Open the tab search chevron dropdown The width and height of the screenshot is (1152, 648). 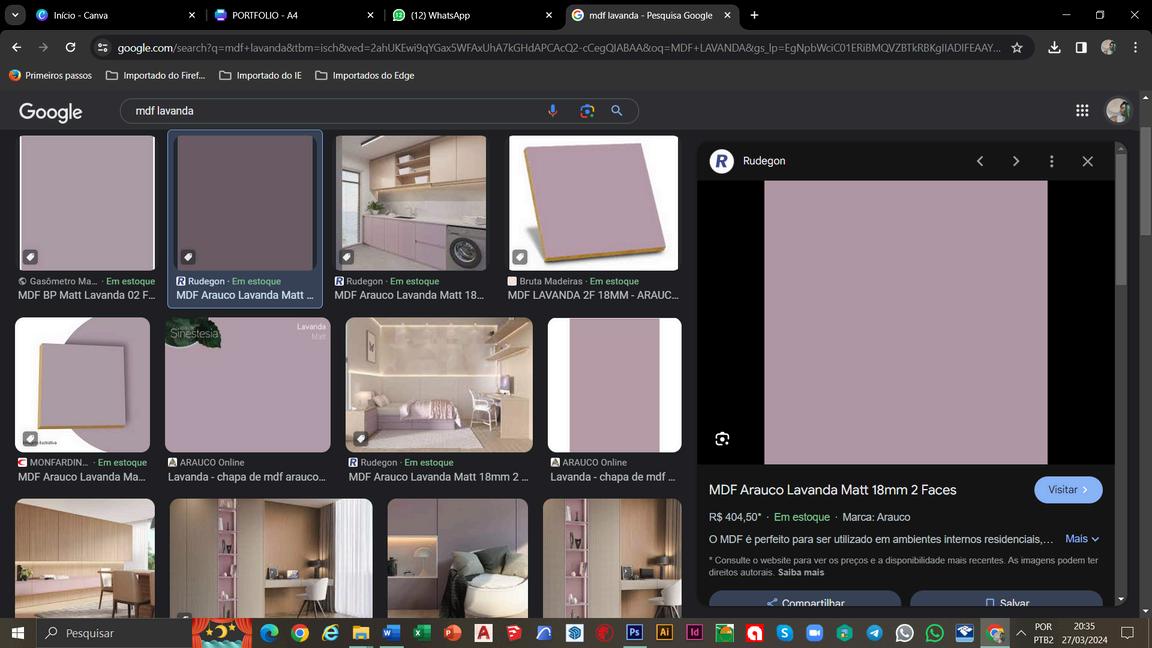[14, 15]
